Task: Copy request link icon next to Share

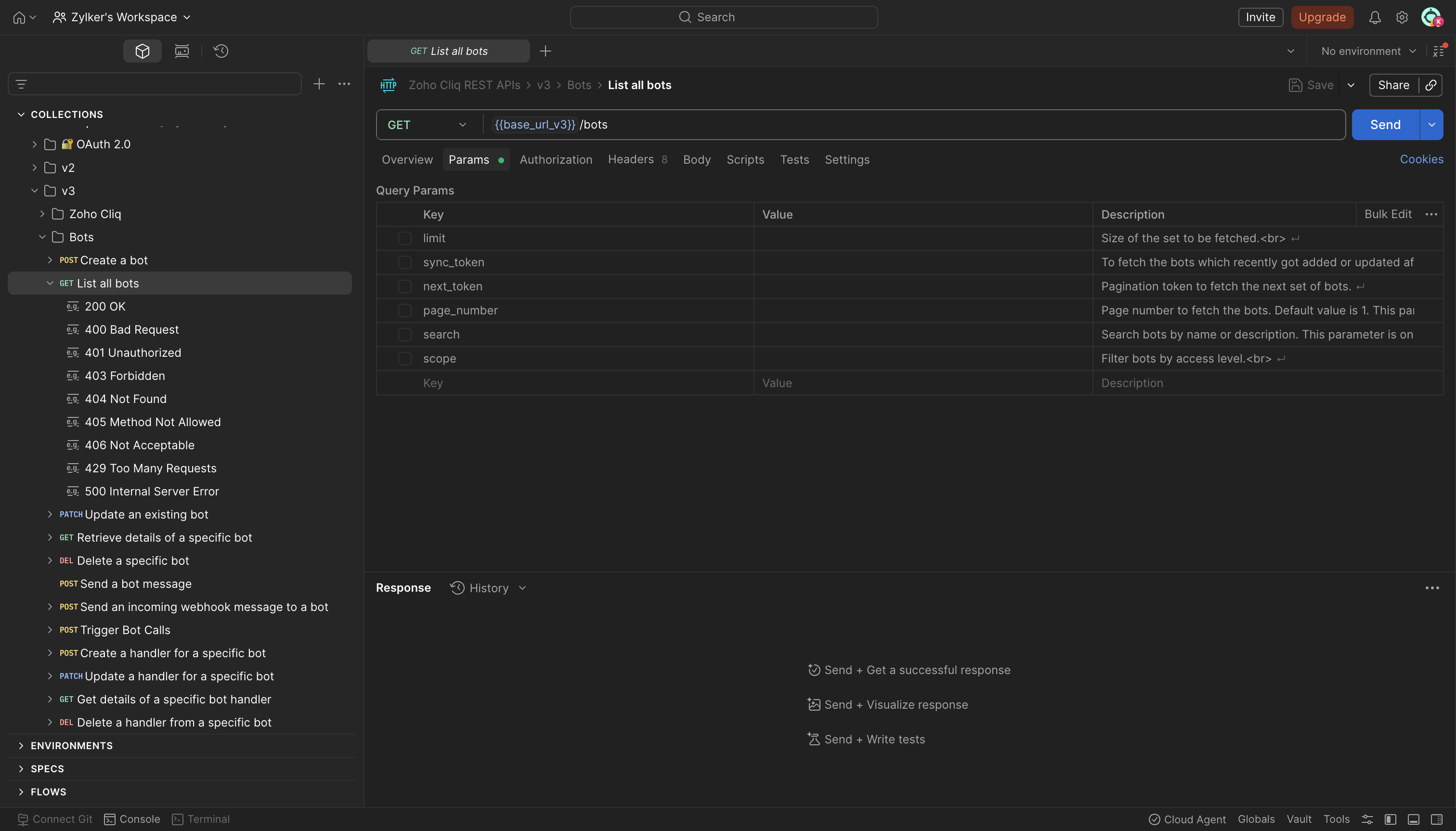Action: coord(1430,84)
